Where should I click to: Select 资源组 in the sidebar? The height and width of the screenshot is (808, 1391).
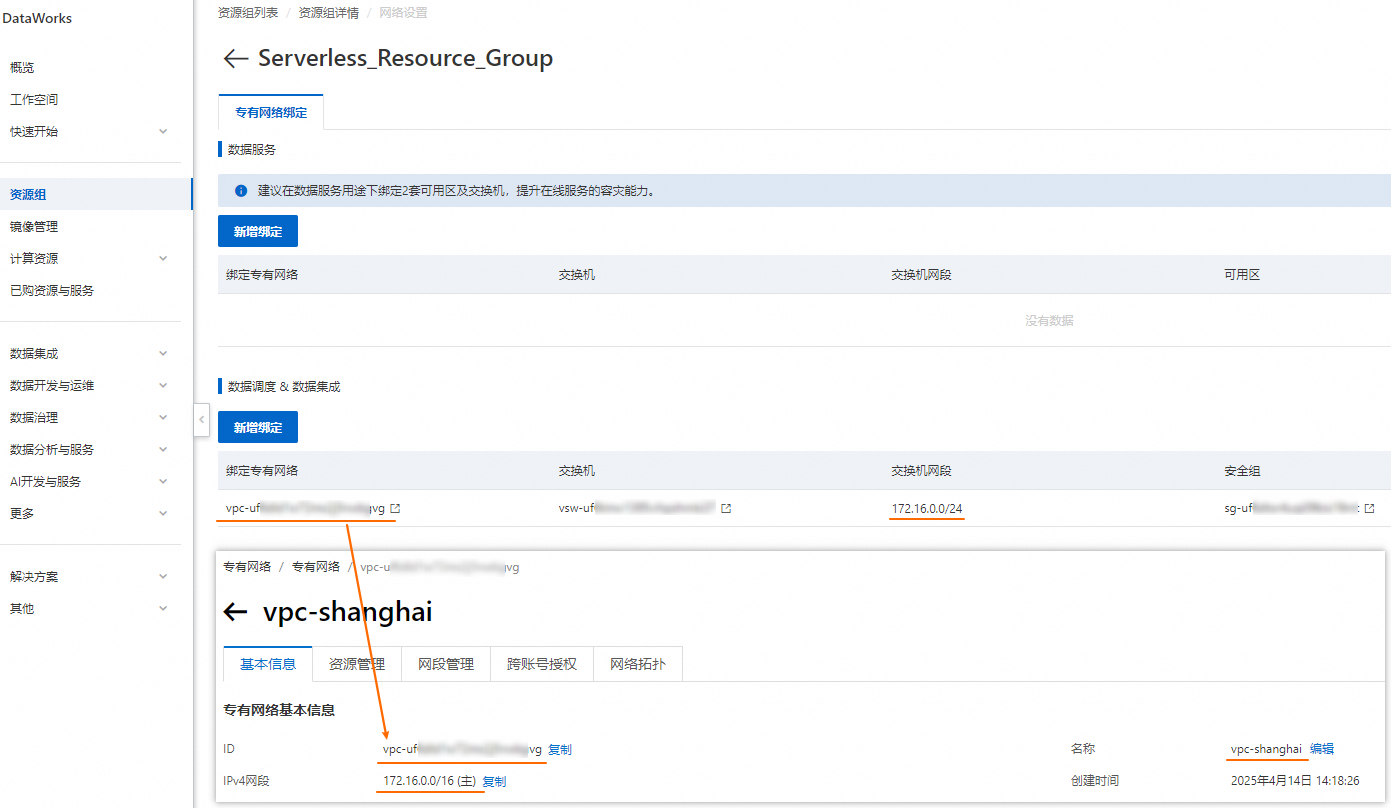[28, 195]
